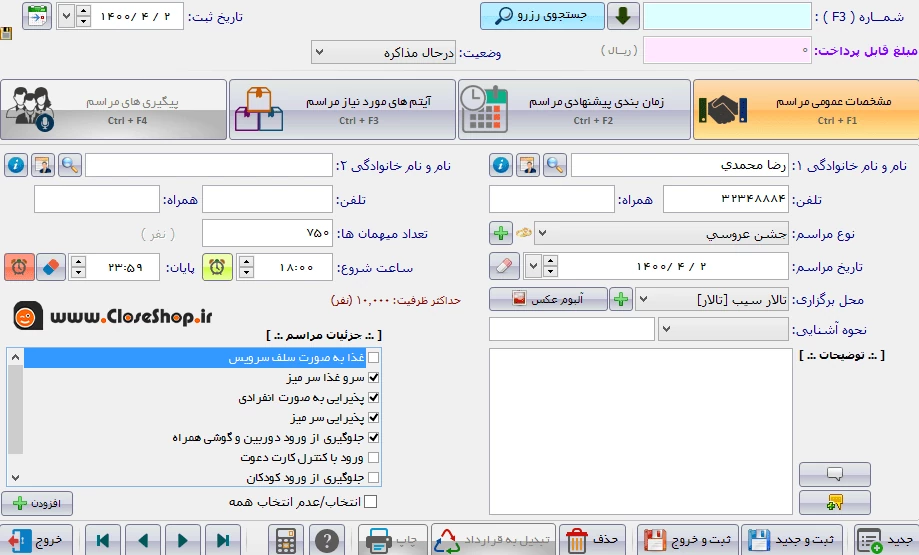Uncheck 'پذیرایی سر میز' checkbox

click(373, 417)
